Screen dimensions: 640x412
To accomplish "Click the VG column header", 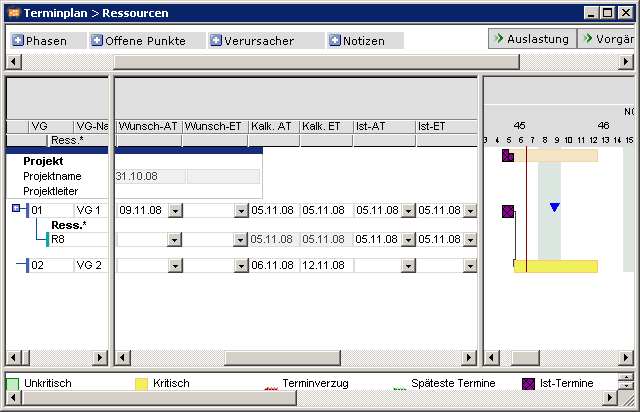I will [x=51, y=127].
